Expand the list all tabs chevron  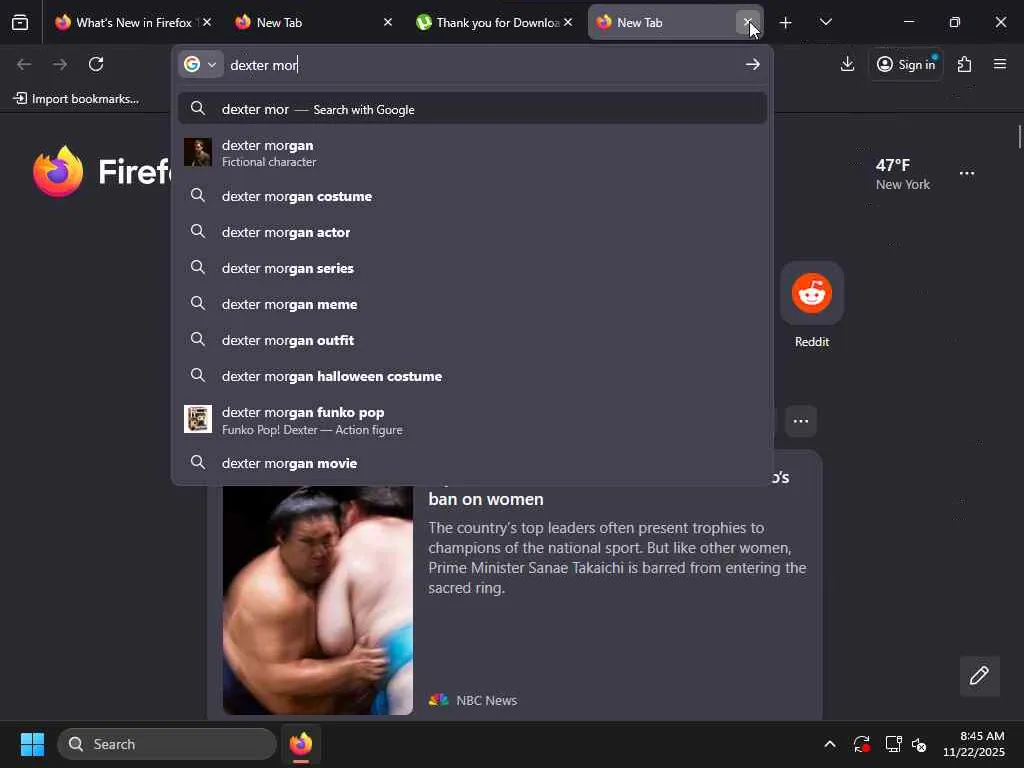pyautogui.click(x=825, y=22)
